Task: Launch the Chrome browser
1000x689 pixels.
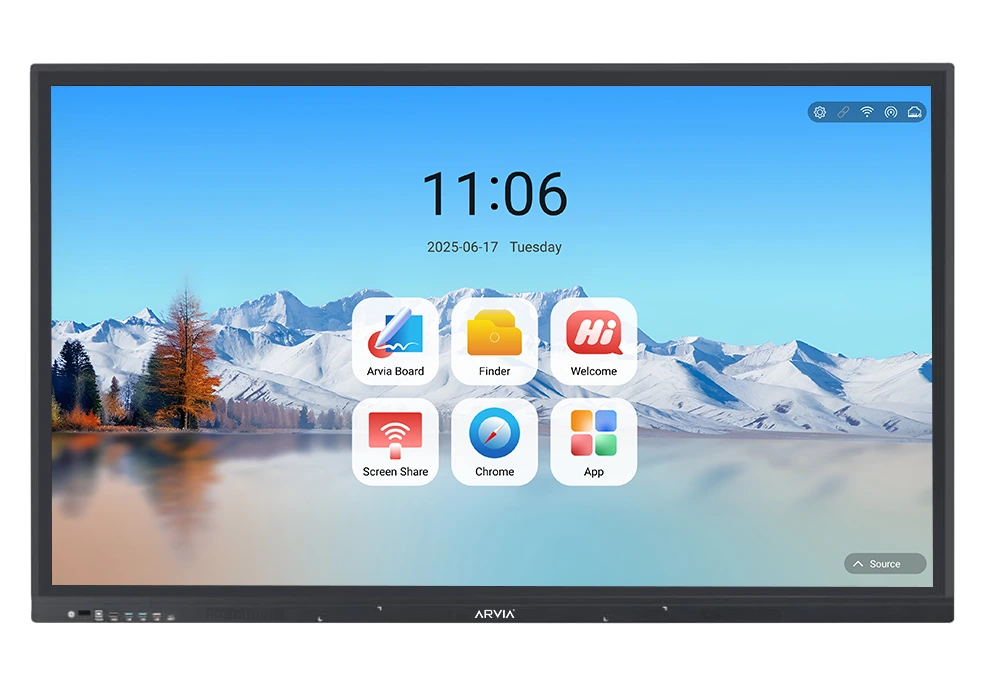Action: point(494,442)
